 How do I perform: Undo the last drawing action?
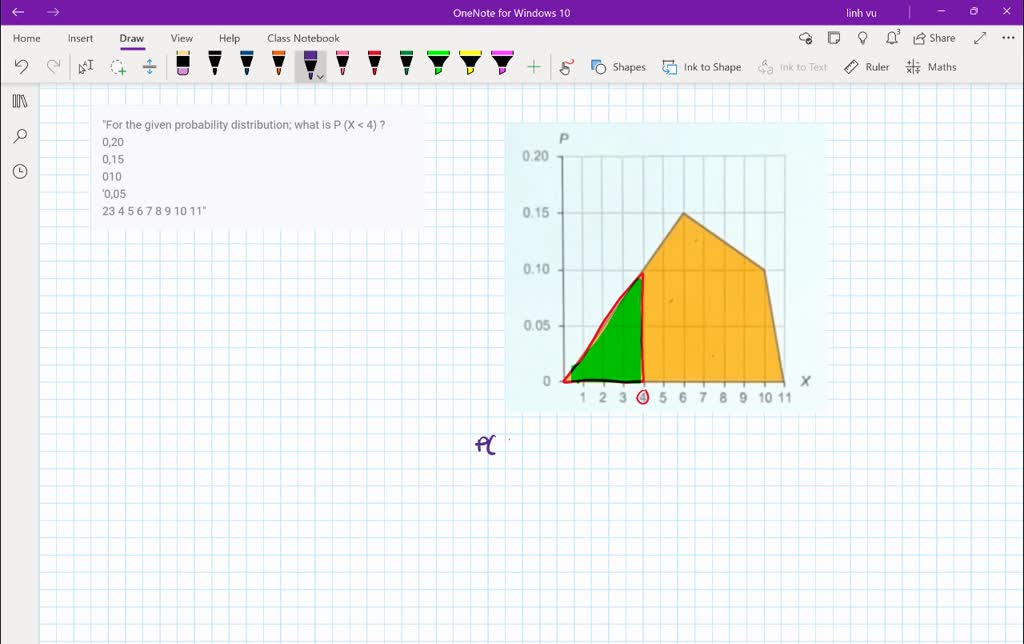[21, 66]
